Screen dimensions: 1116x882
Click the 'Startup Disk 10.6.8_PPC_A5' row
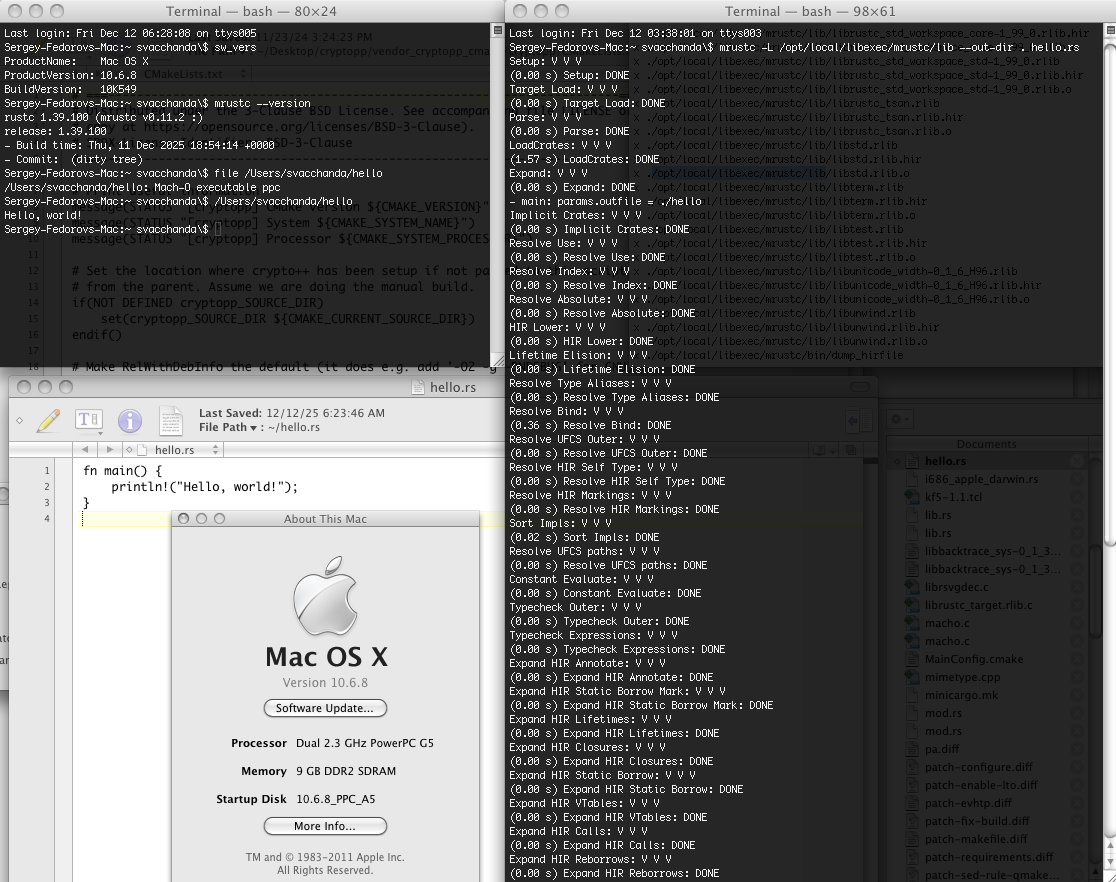(296, 799)
